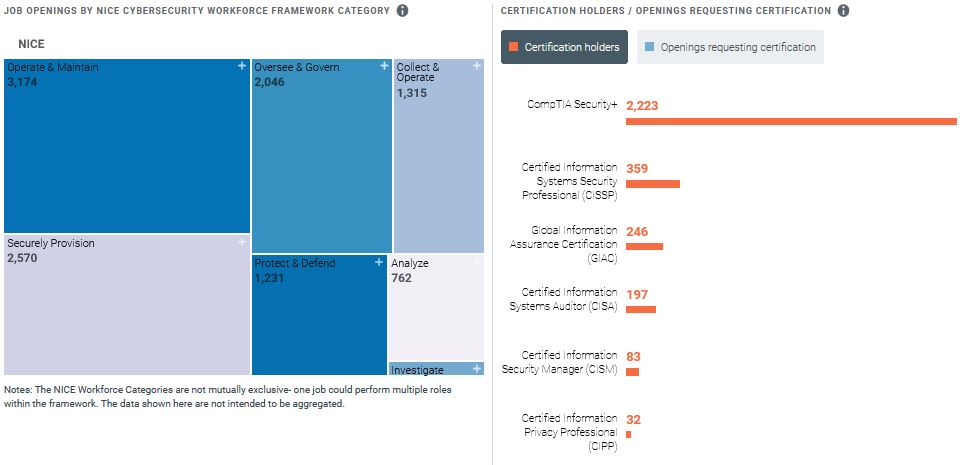Switch to Openings requesting certification view

coord(730,47)
